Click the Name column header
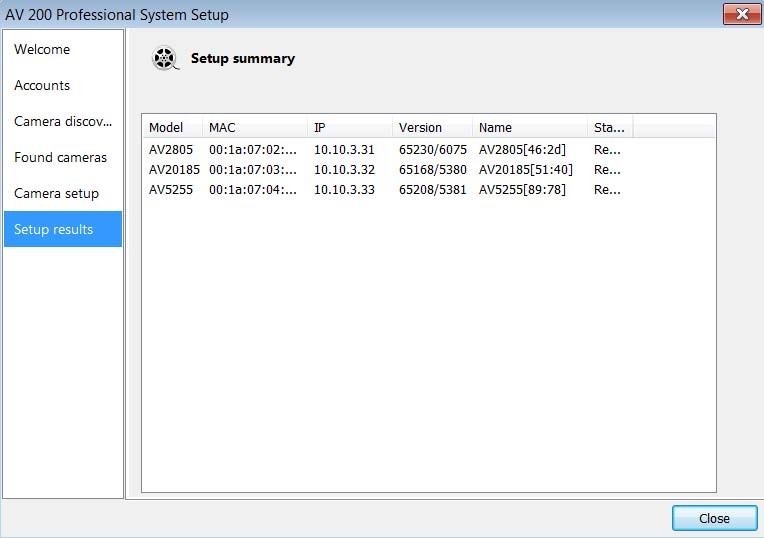The width and height of the screenshot is (764, 538). [x=495, y=127]
